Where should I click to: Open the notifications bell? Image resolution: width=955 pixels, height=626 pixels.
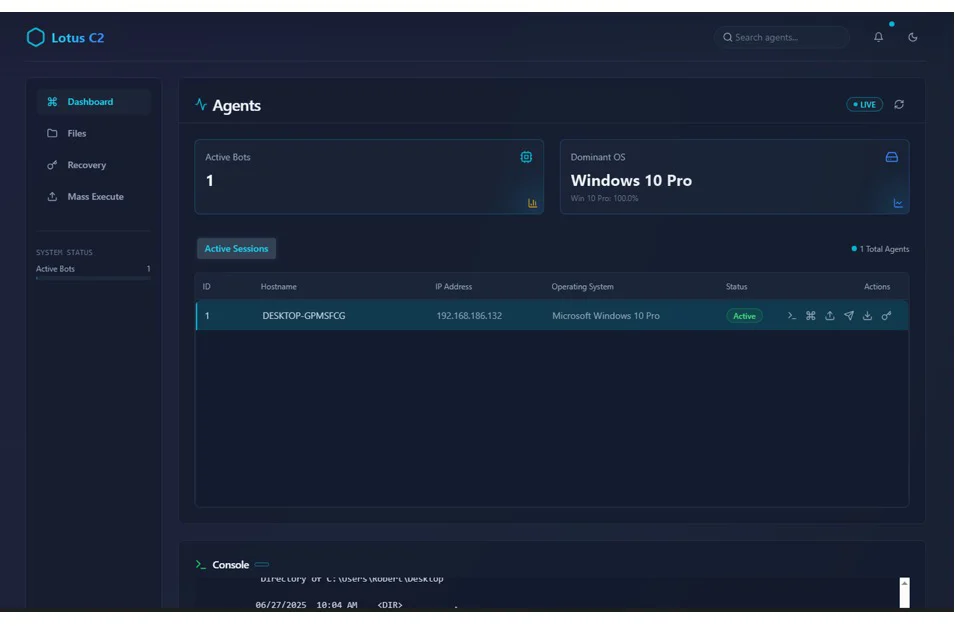tap(878, 37)
